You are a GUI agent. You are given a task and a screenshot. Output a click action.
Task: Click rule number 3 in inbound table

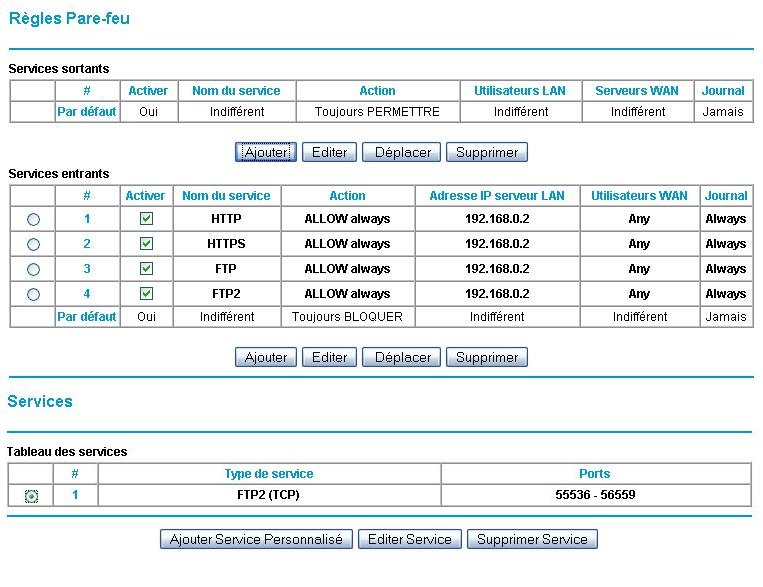pos(87,269)
